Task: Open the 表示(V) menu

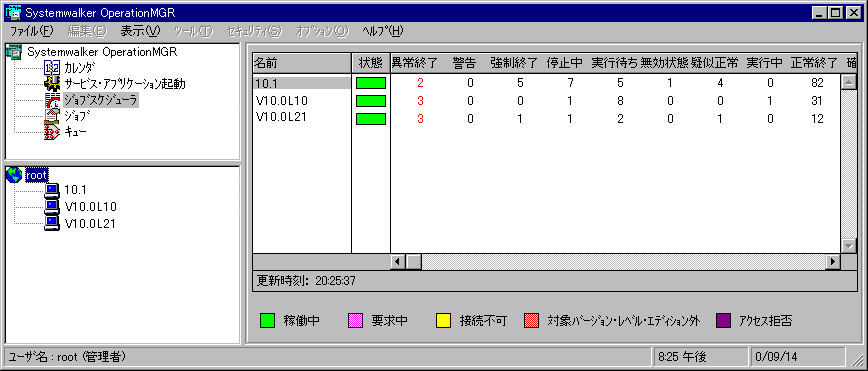Action: (x=141, y=31)
